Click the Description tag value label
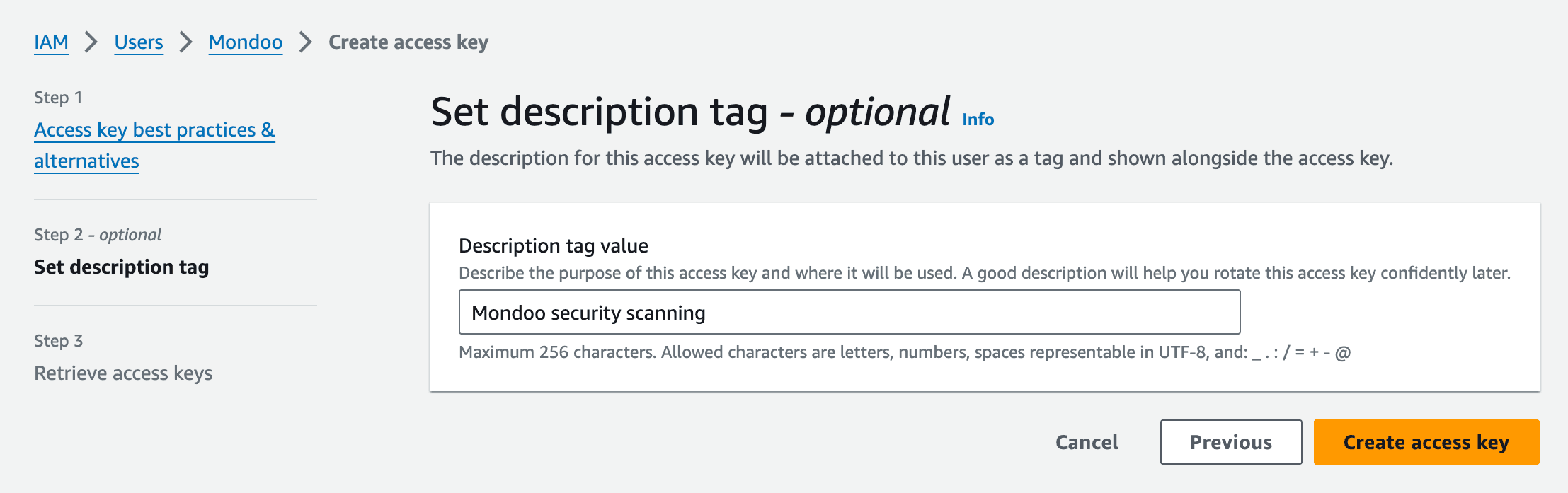Image resolution: width=1568 pixels, height=493 pixels. tap(554, 245)
